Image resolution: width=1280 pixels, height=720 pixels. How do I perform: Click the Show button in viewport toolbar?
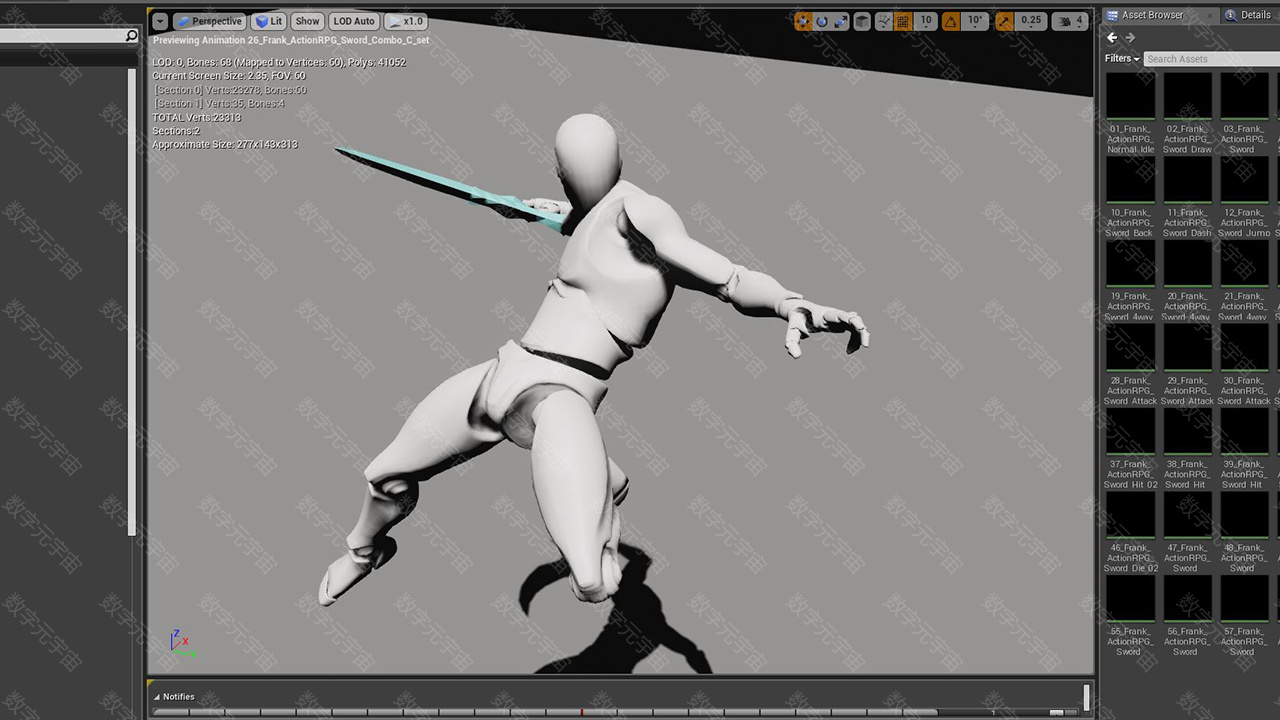(x=307, y=21)
